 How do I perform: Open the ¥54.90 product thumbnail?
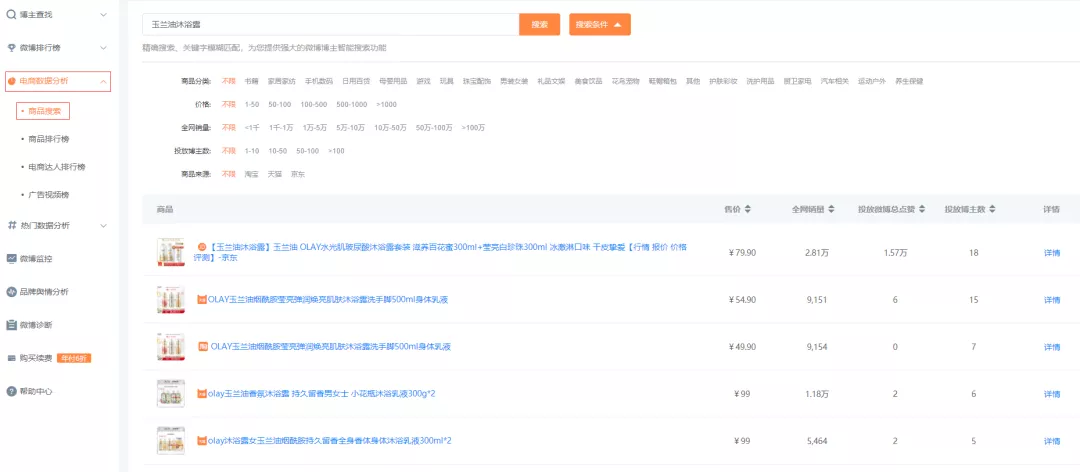coord(170,300)
